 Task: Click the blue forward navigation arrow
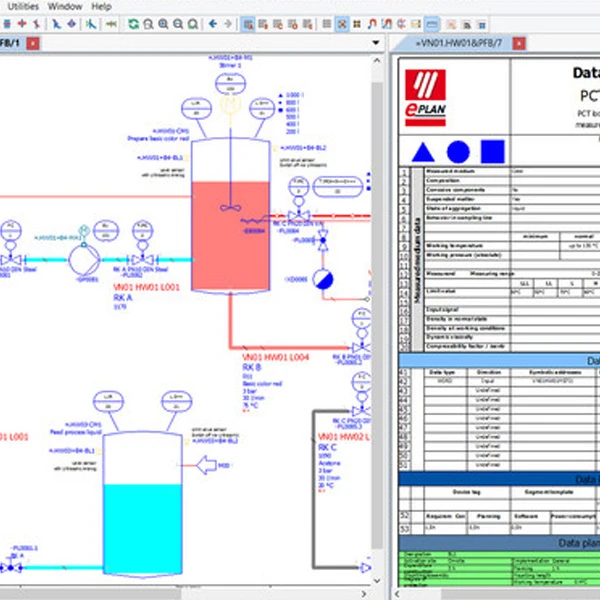point(228,23)
